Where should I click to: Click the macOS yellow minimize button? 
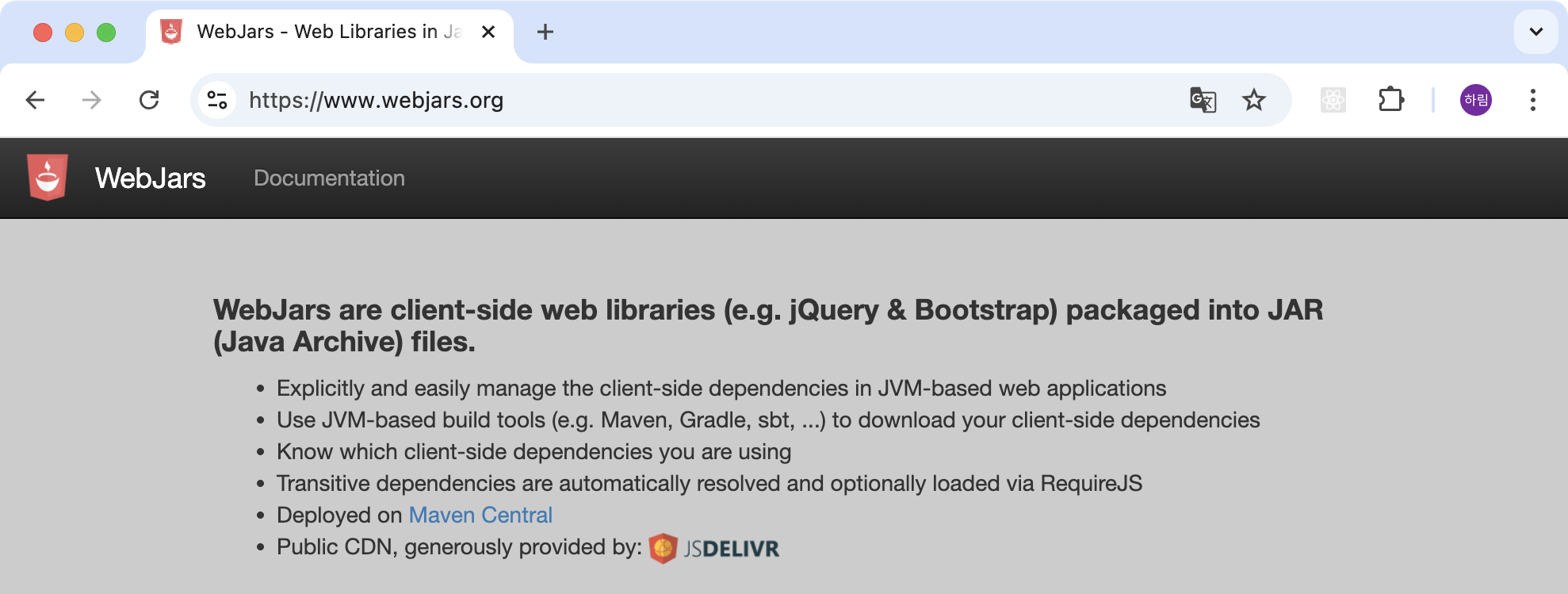click(75, 32)
